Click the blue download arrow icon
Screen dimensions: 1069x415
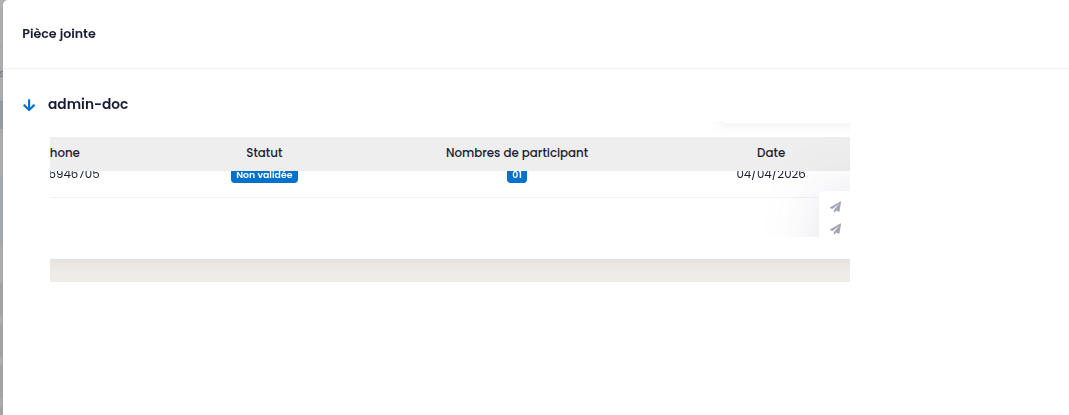(x=29, y=105)
